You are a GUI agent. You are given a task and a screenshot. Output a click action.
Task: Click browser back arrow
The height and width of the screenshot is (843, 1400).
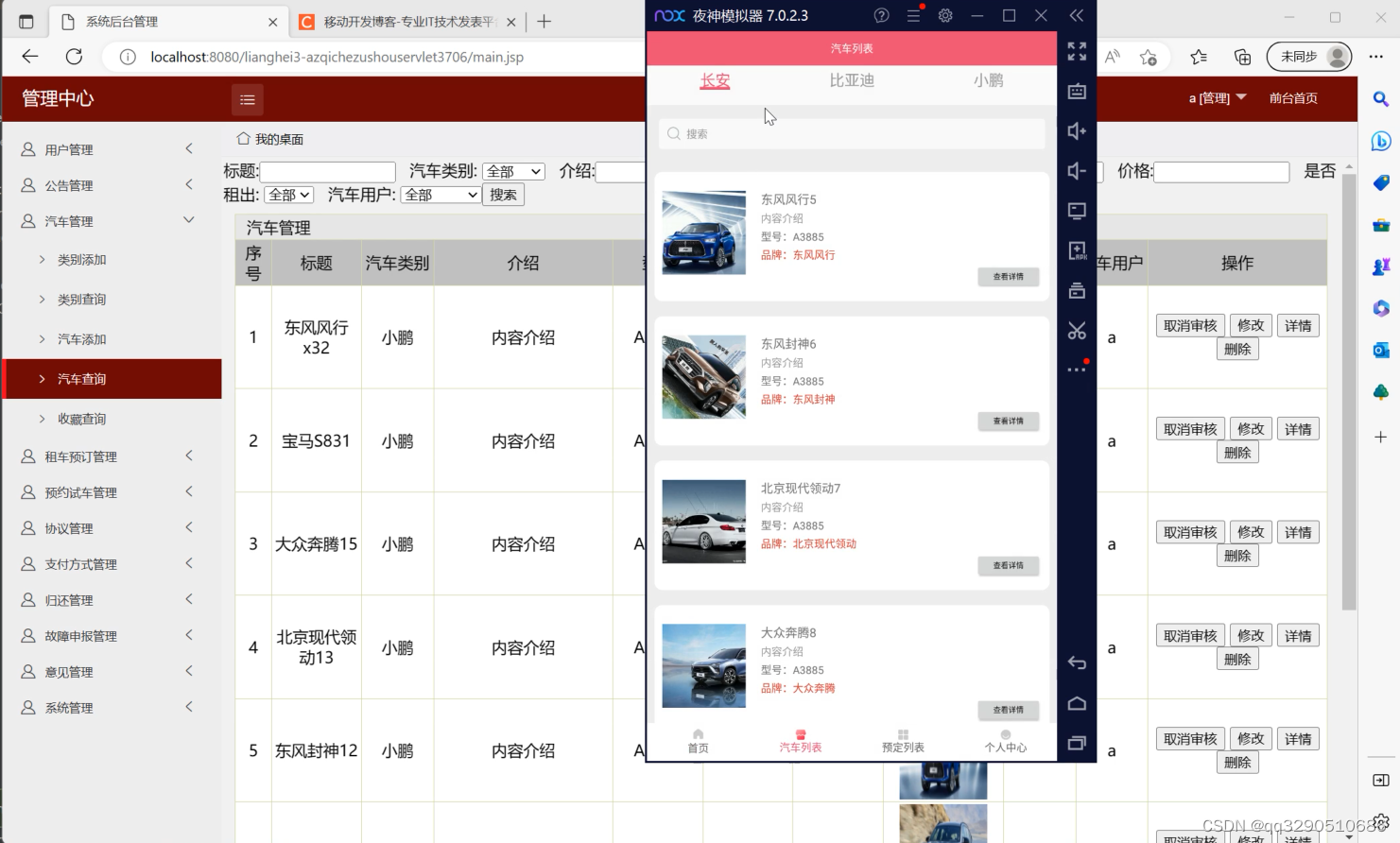(x=30, y=57)
